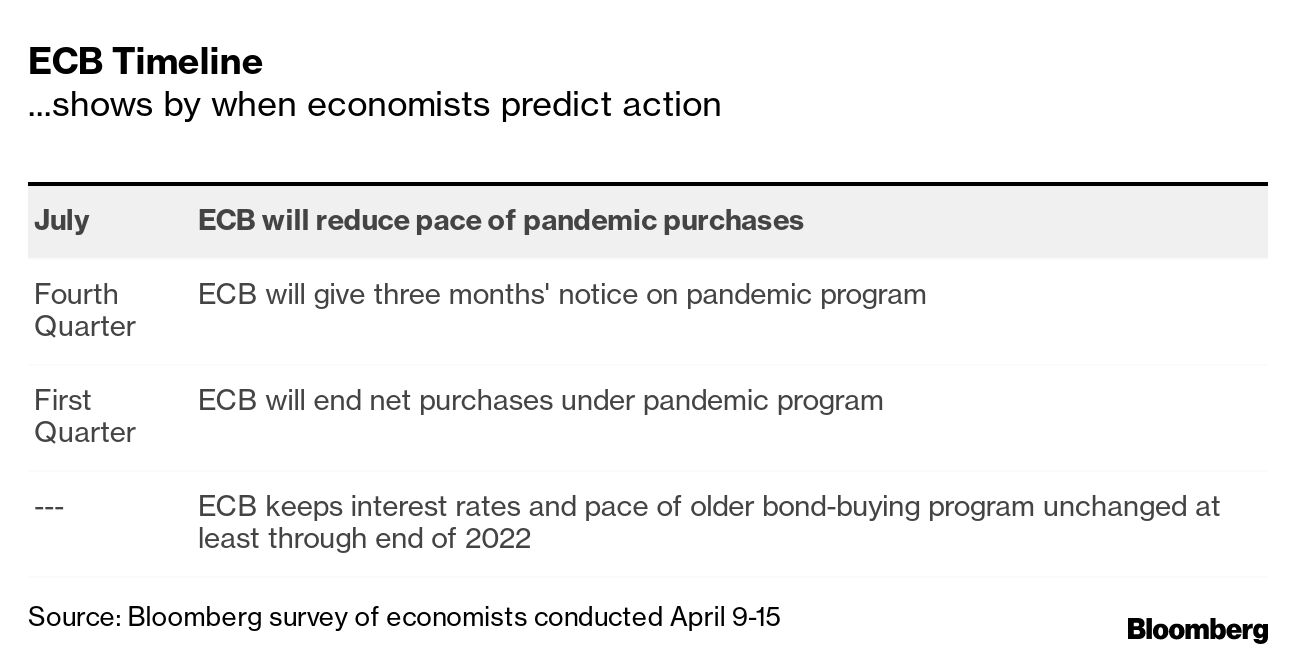Click the subtitle about economists predicting action
Screen dimensions: 1296x656
374,104
